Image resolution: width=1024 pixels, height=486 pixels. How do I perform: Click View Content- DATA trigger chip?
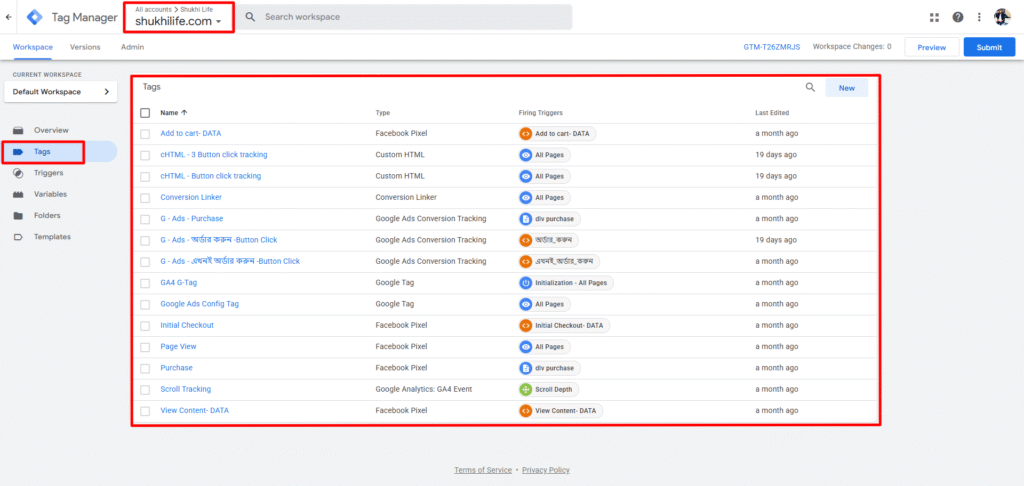[x=560, y=411]
